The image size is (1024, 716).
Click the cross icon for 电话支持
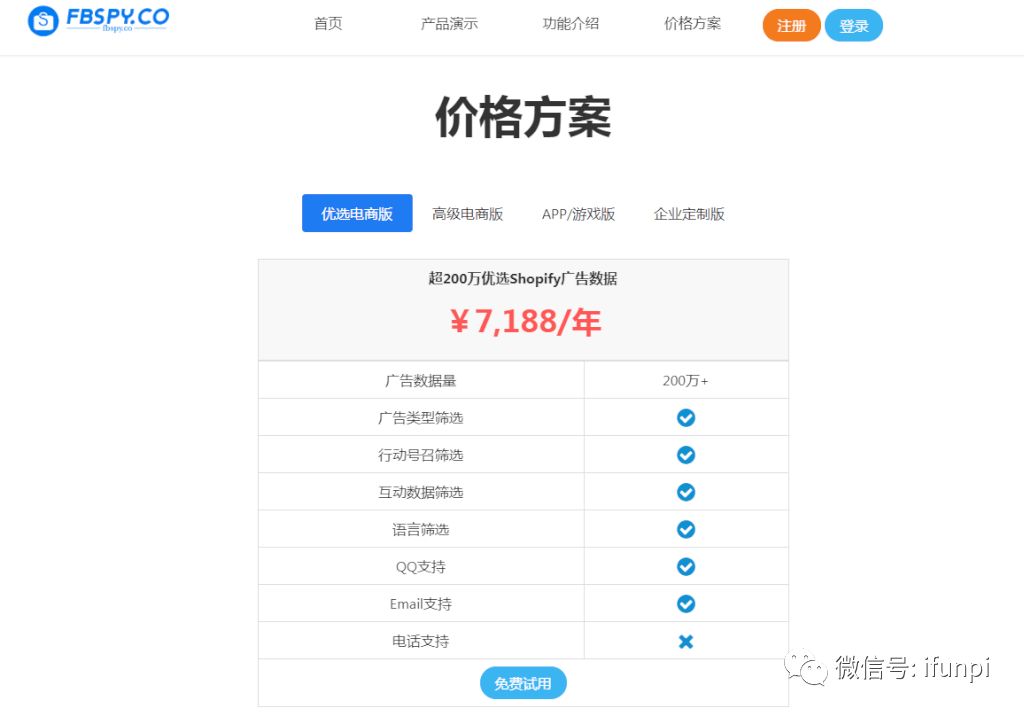[686, 642]
